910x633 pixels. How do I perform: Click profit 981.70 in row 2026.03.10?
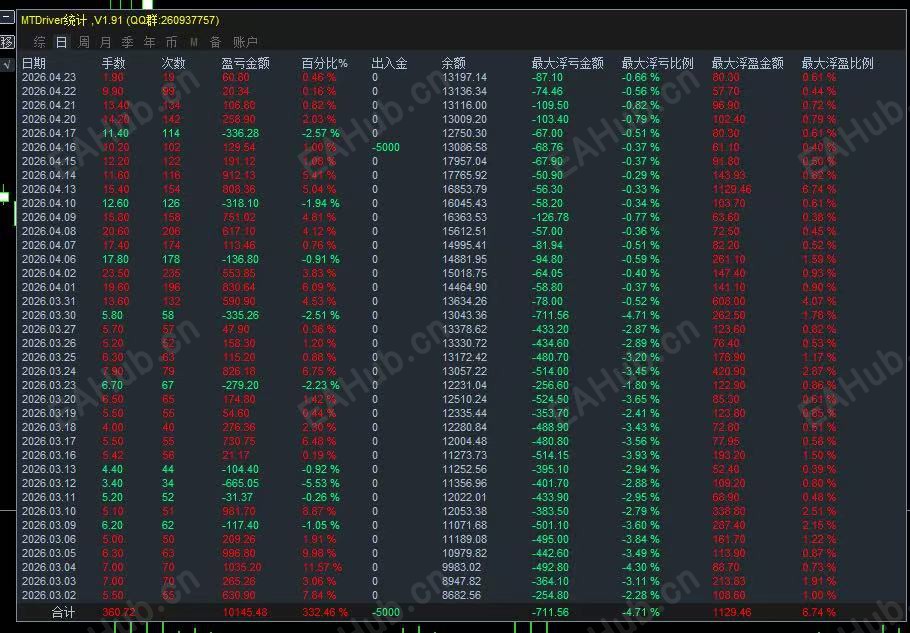pyautogui.click(x=239, y=511)
